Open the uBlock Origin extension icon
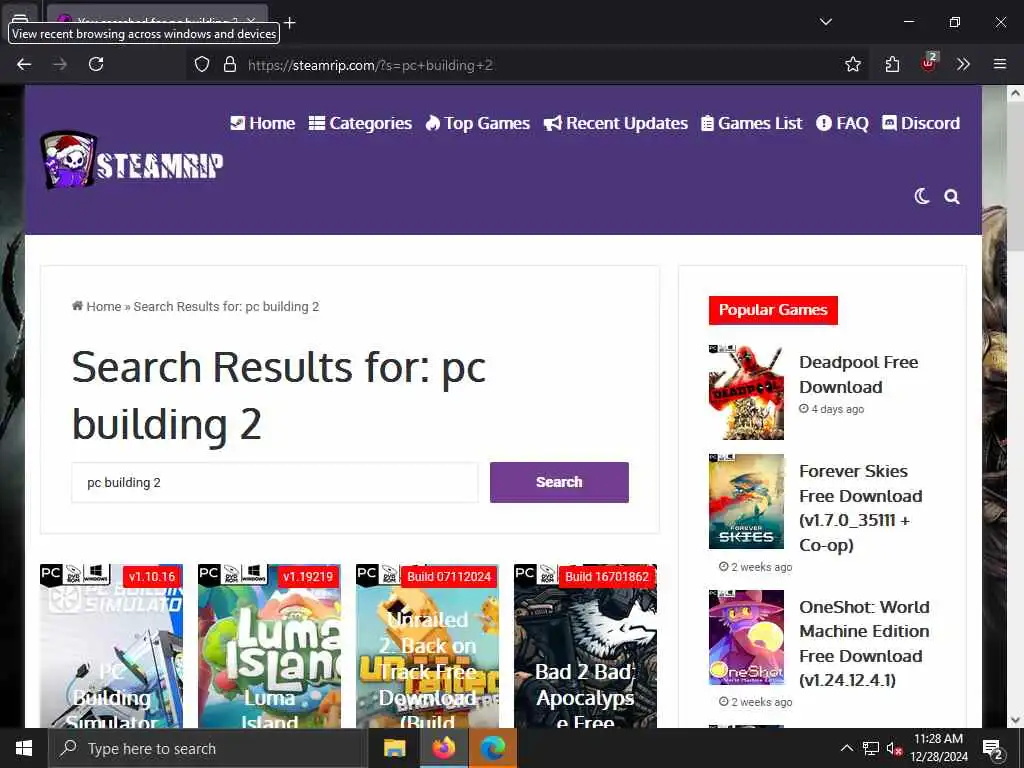 point(928,62)
